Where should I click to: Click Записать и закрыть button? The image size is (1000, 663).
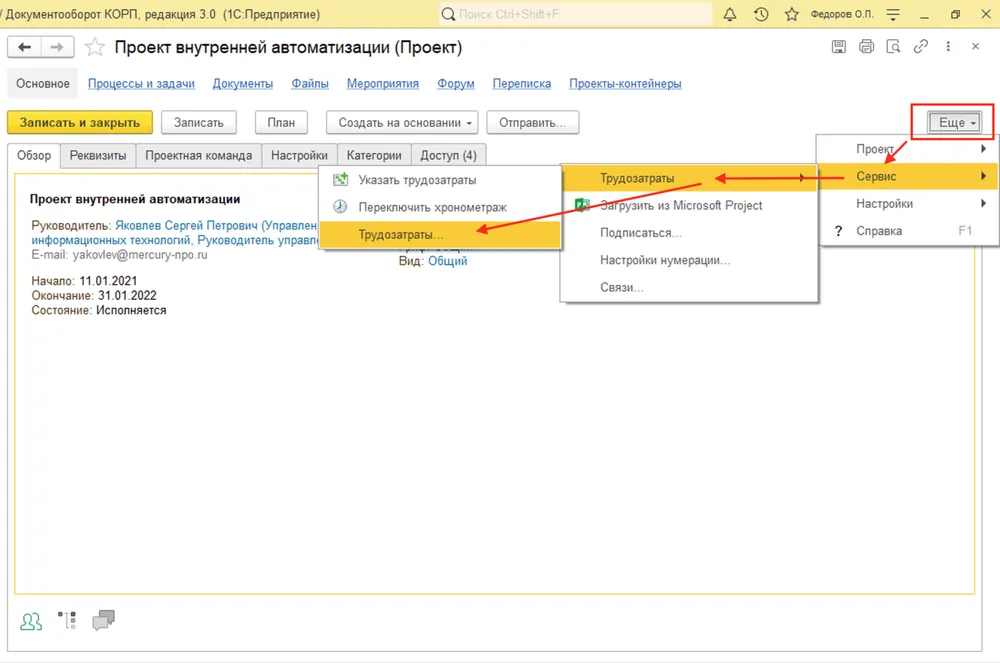(x=80, y=122)
